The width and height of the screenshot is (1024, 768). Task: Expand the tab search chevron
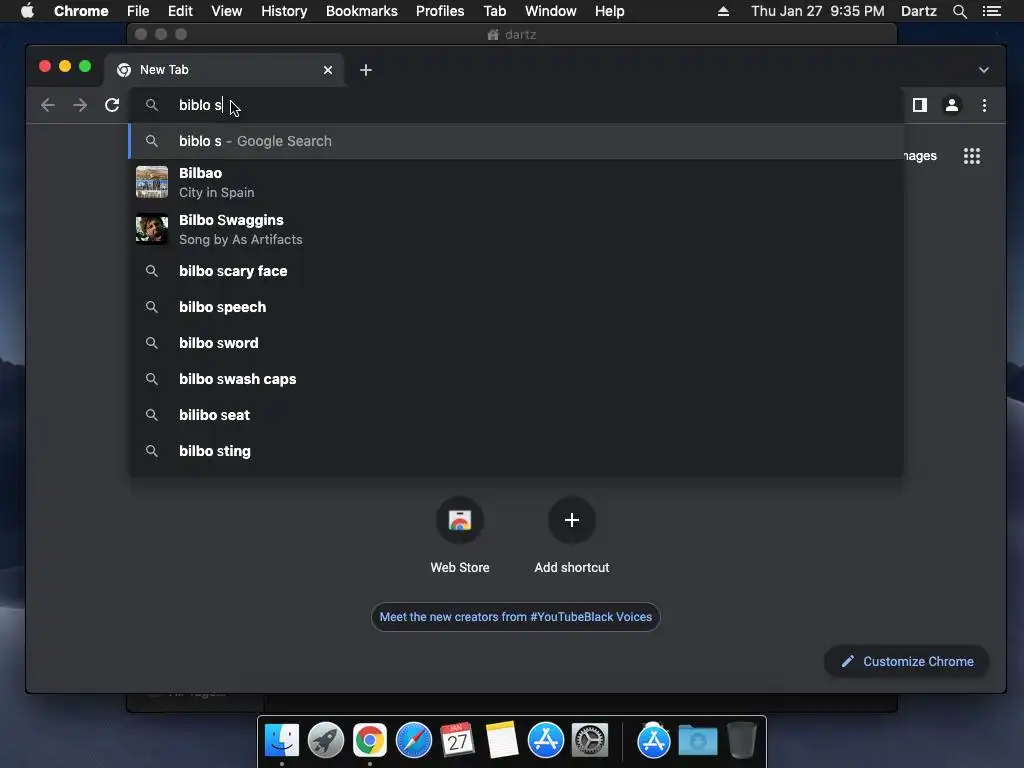pos(984,70)
